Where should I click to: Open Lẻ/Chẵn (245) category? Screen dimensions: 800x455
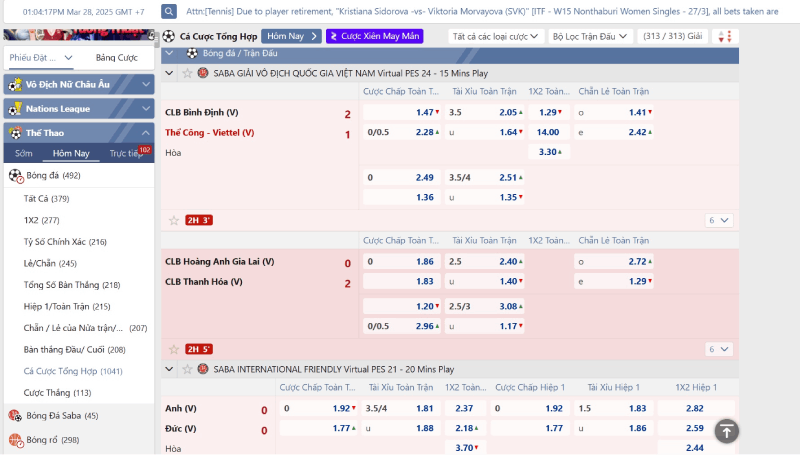[x=50, y=263]
